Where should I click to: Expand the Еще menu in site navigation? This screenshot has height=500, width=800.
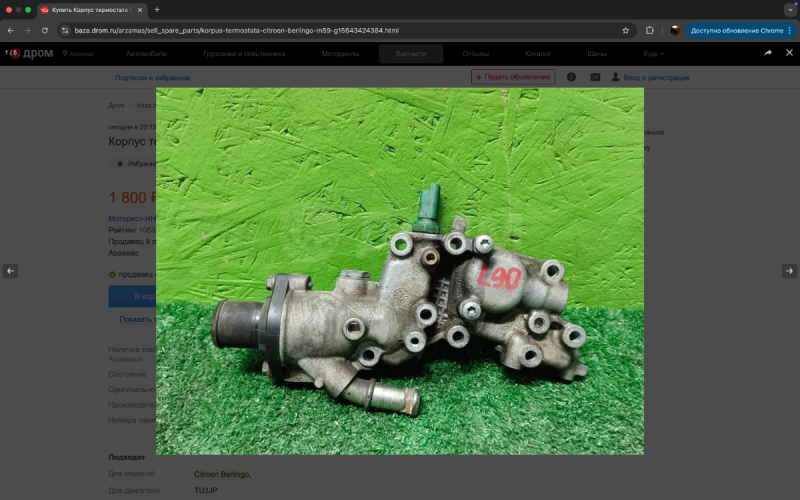(653, 53)
